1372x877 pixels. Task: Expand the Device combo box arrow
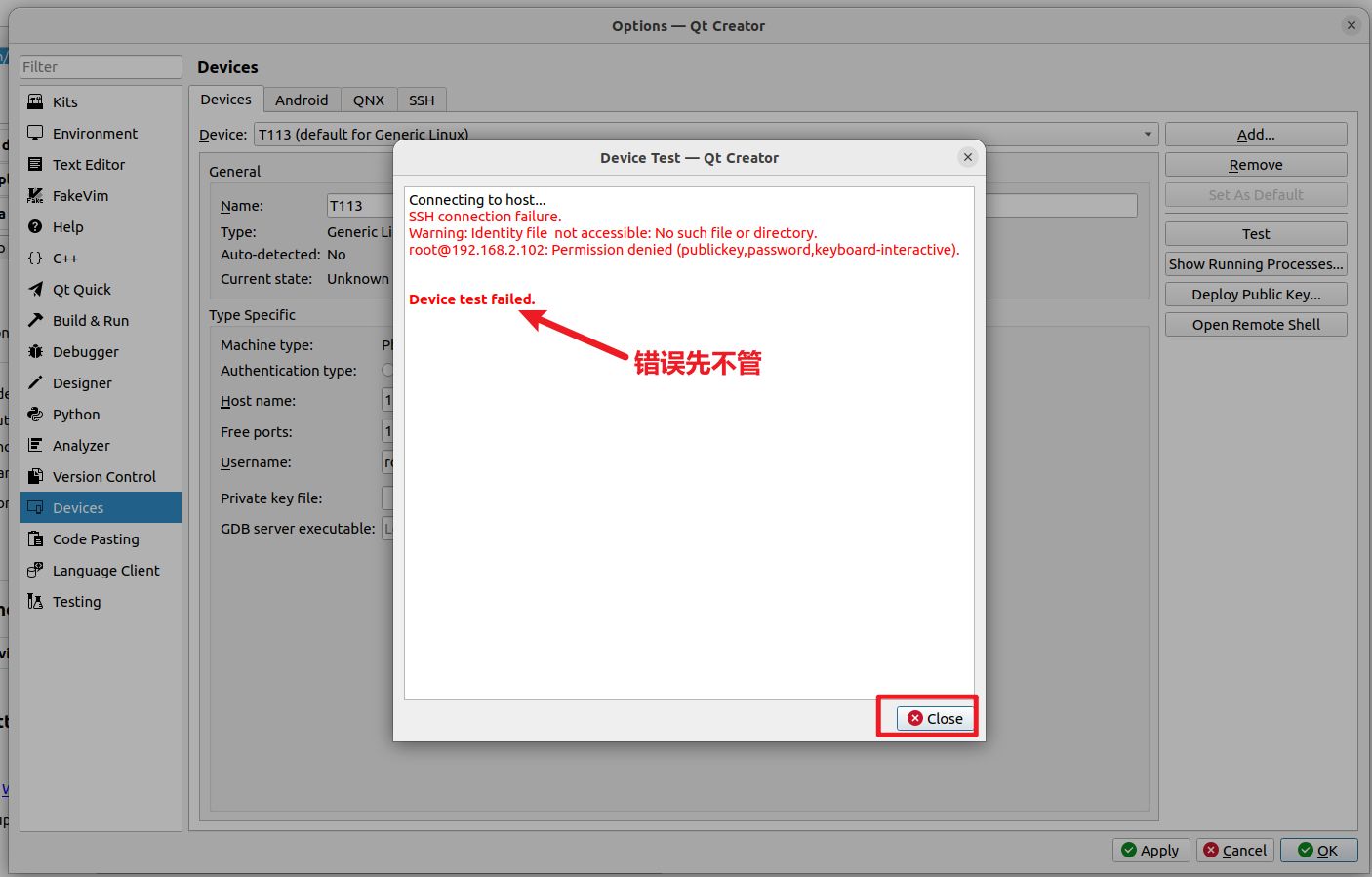pos(1148,134)
